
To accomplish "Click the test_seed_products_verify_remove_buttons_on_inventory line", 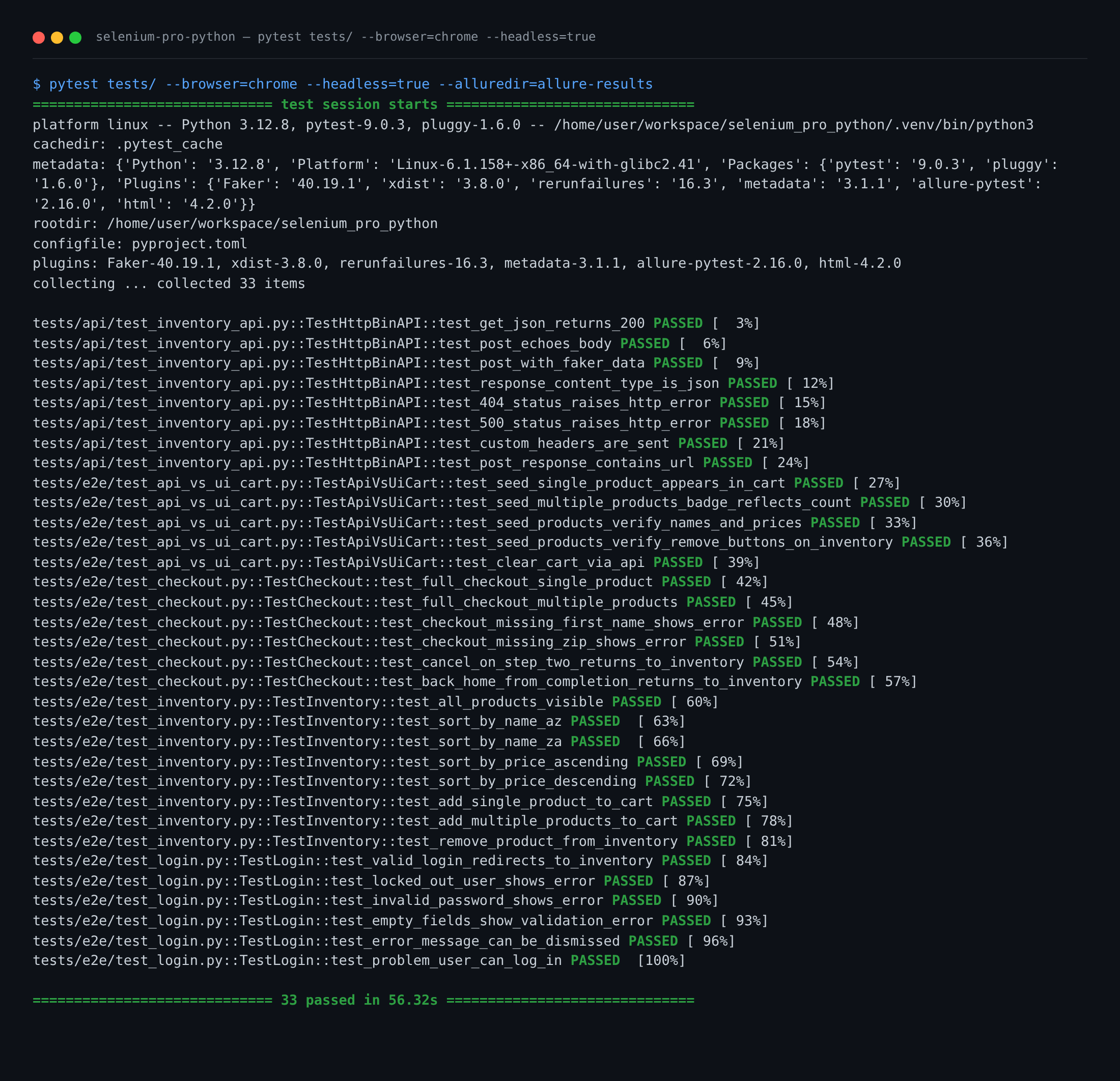I will pyautogui.click(x=521, y=542).
